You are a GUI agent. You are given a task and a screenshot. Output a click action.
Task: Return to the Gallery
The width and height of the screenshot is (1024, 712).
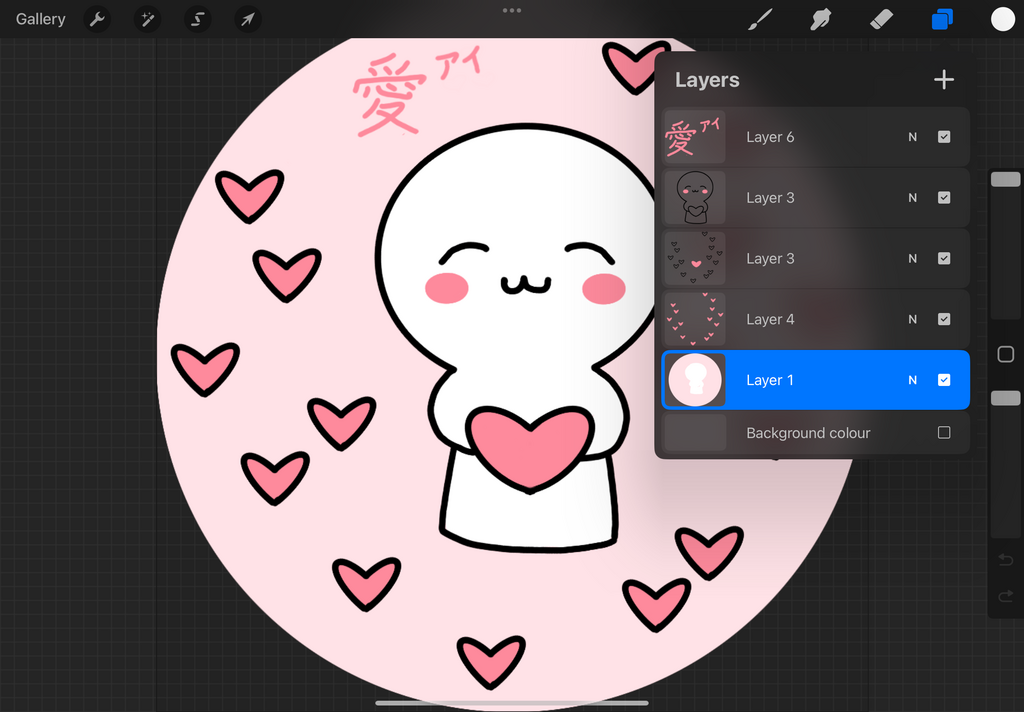pyautogui.click(x=40, y=19)
